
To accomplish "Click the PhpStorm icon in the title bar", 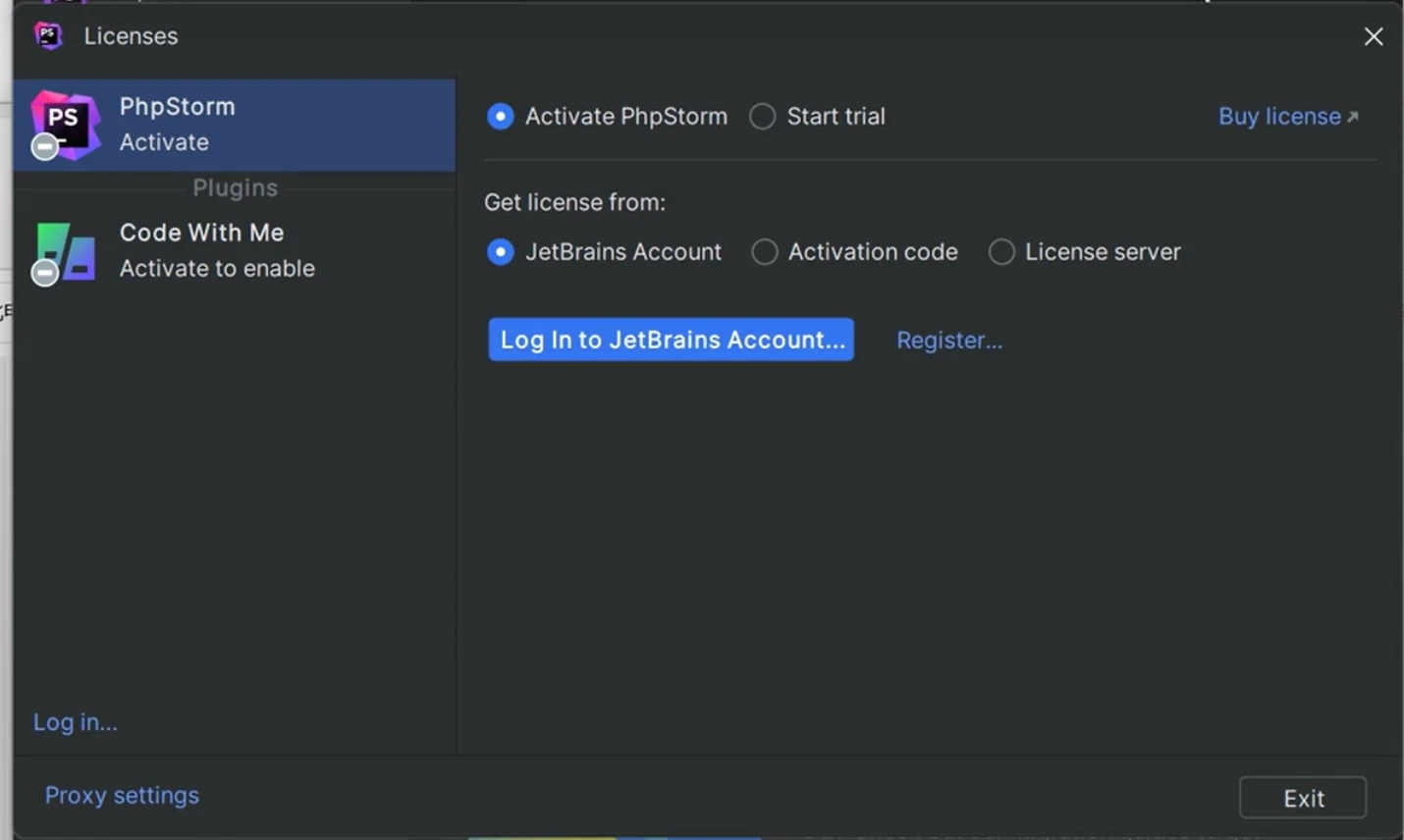I will pyautogui.click(x=48, y=35).
